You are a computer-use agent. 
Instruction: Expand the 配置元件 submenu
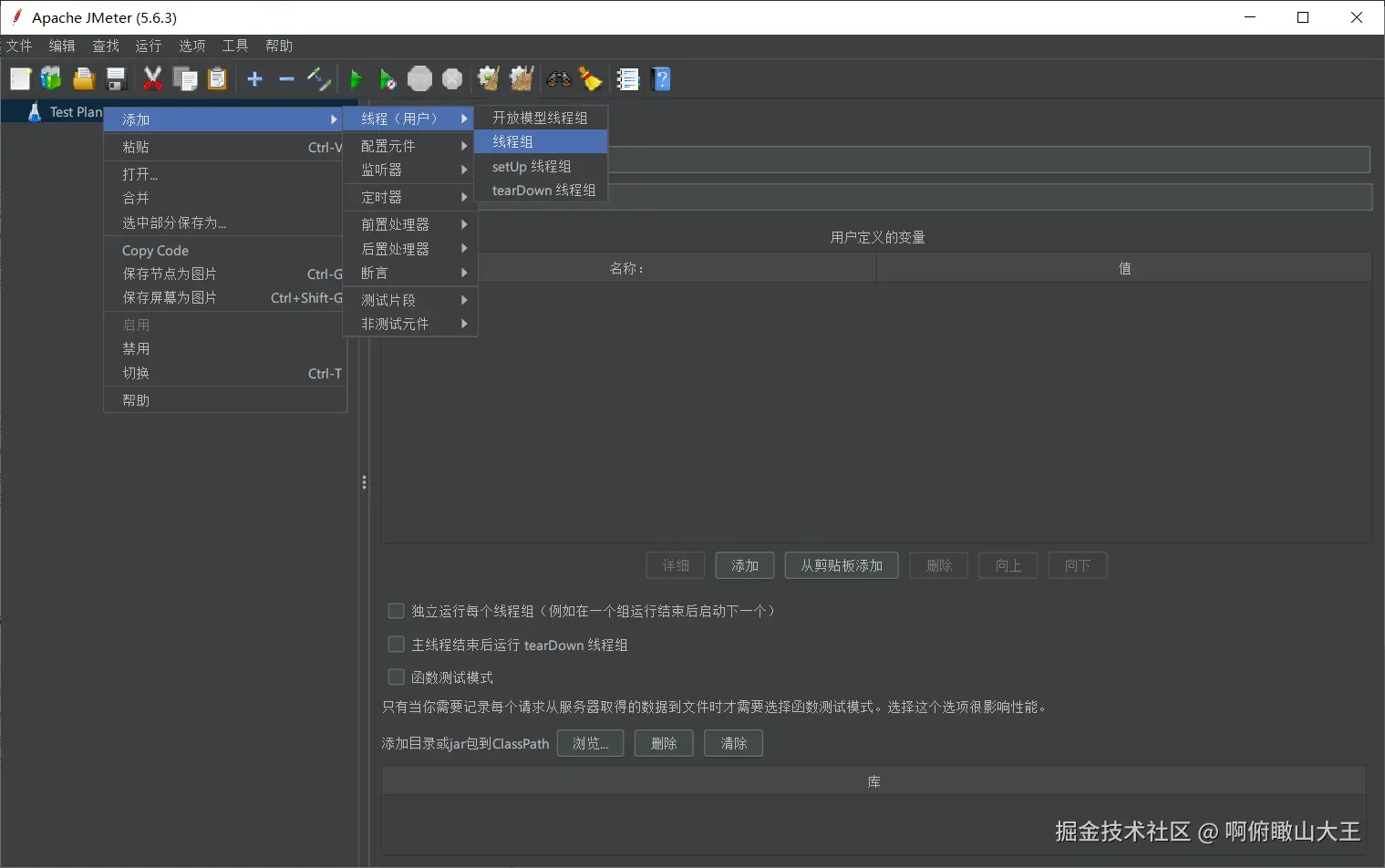(410, 146)
